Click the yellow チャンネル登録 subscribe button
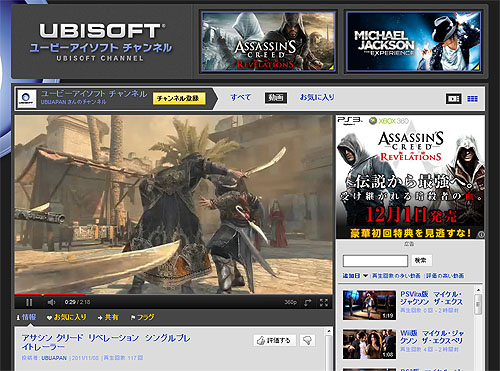500x371 pixels. tap(179, 98)
